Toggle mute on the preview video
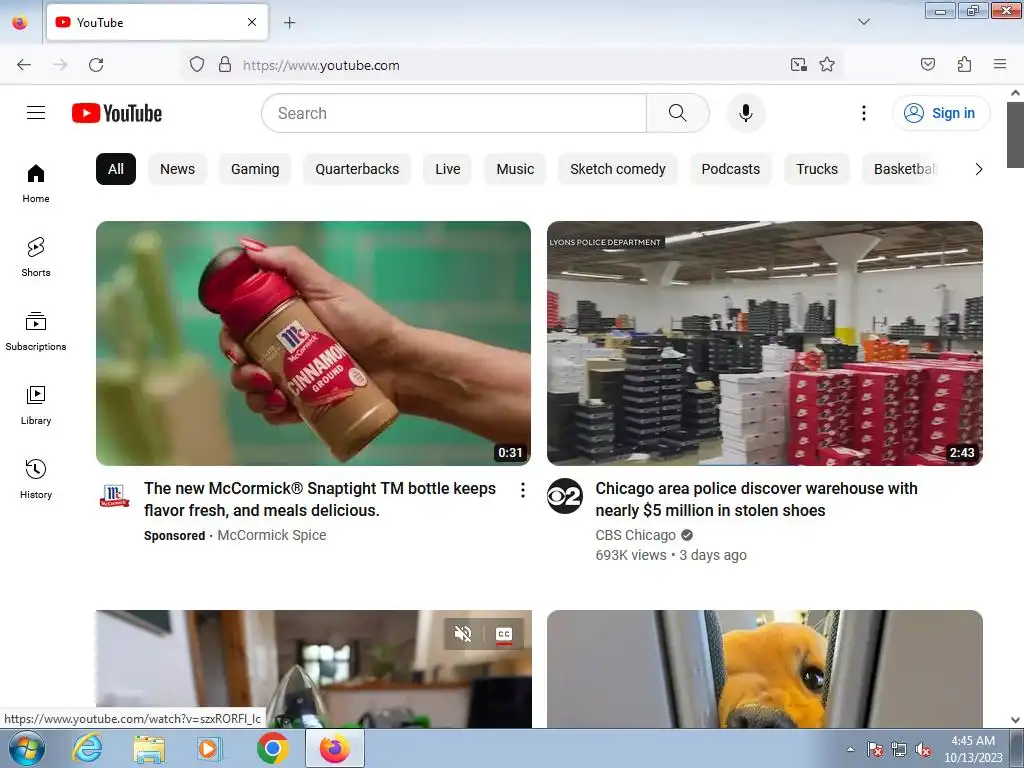 pos(463,633)
